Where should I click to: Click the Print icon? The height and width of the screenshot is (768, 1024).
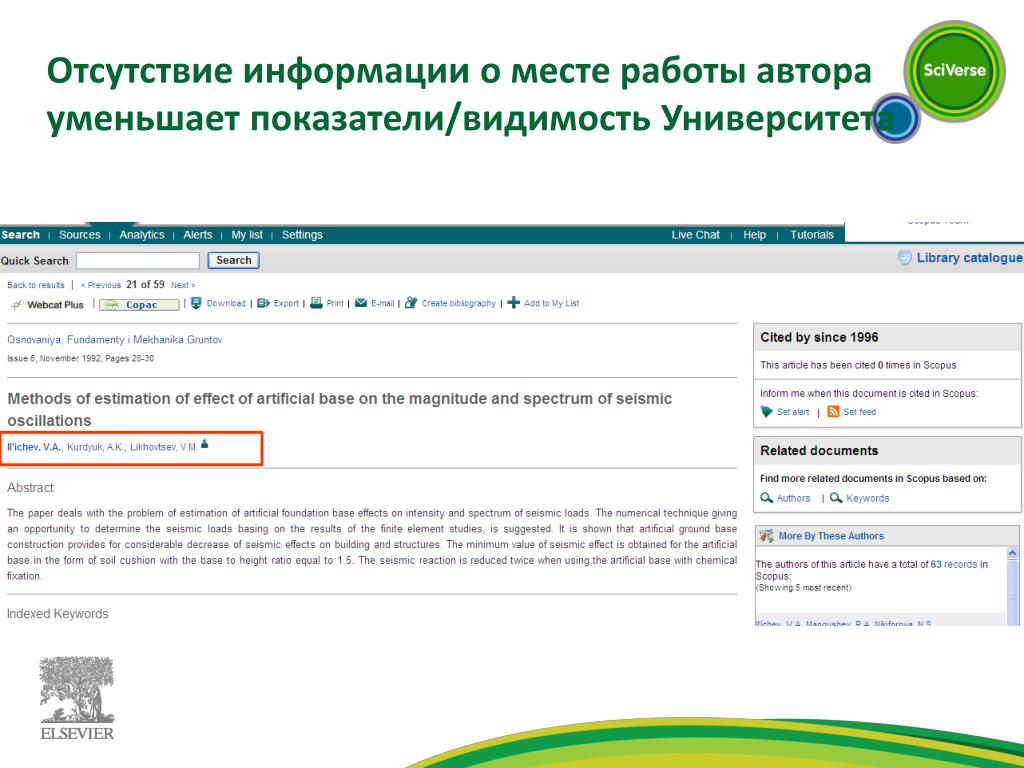tap(316, 303)
